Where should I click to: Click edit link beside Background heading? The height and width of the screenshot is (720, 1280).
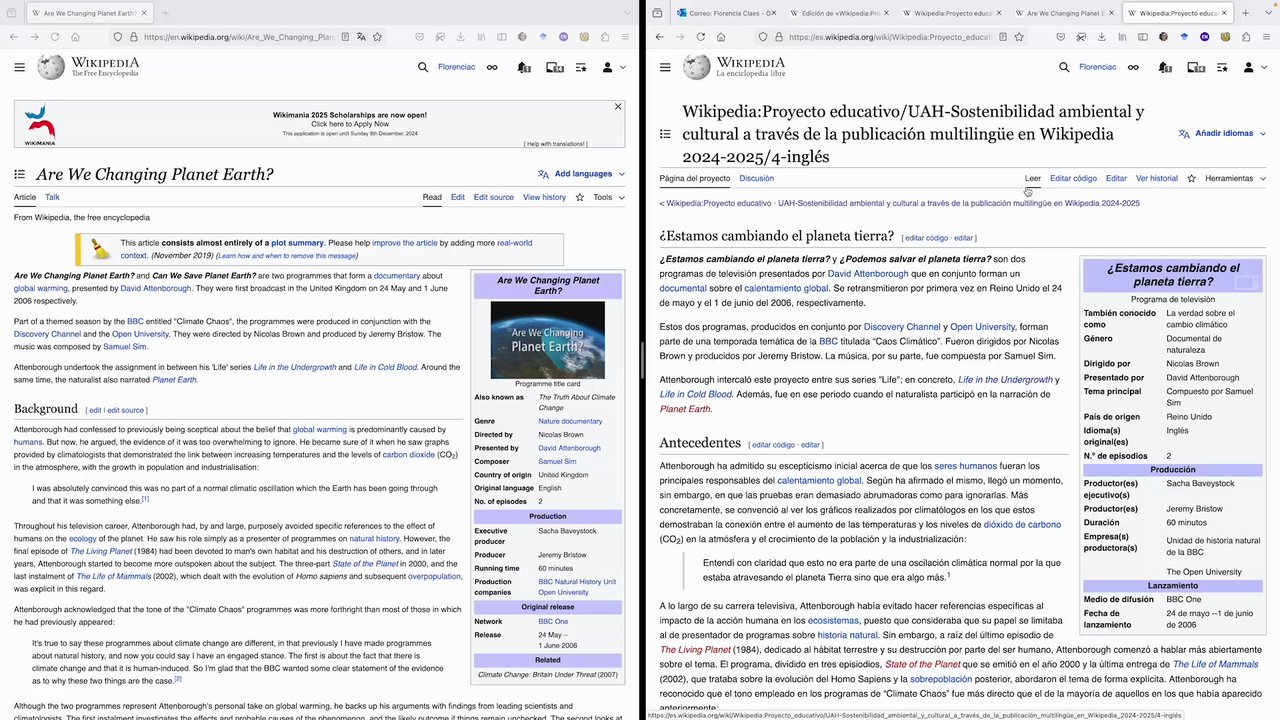coord(95,410)
